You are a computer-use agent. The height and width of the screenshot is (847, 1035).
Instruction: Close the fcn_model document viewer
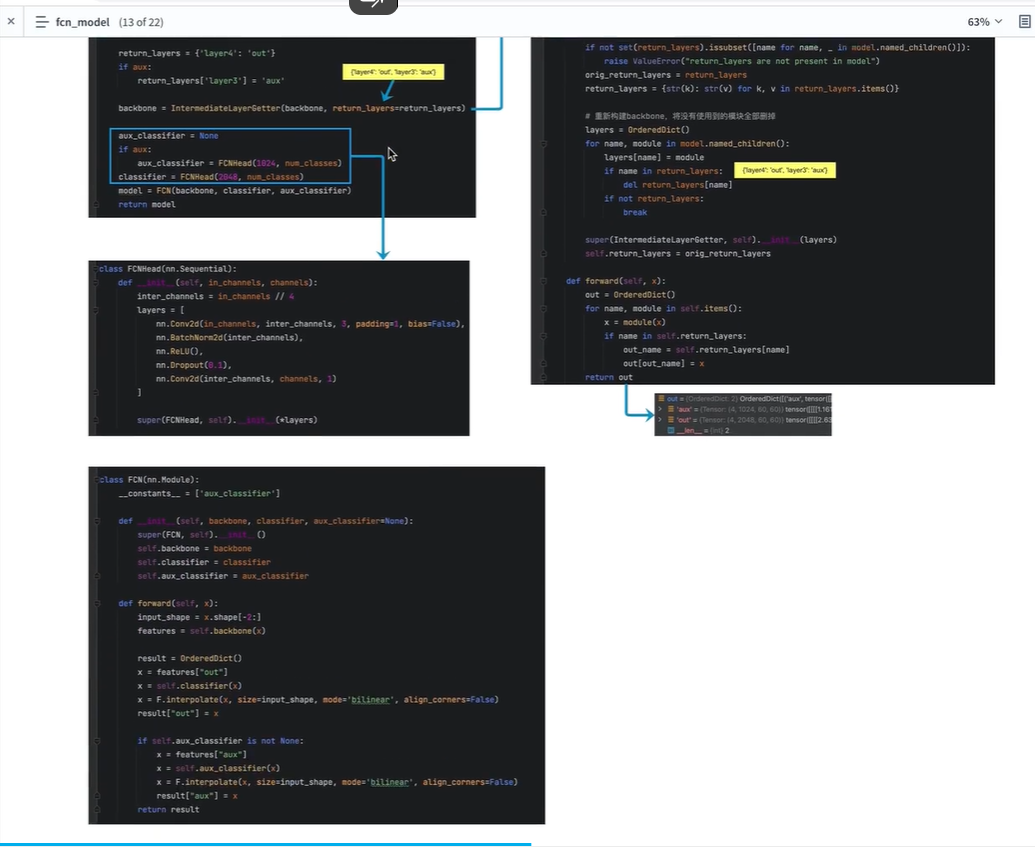[11, 21]
